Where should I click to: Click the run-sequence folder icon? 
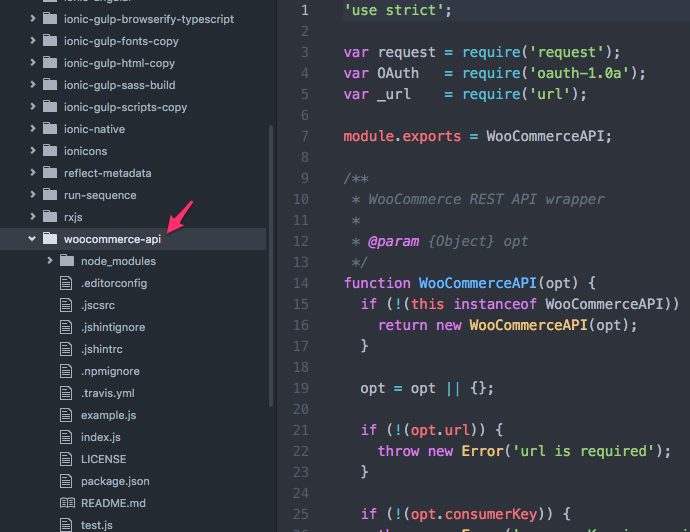[50, 194]
